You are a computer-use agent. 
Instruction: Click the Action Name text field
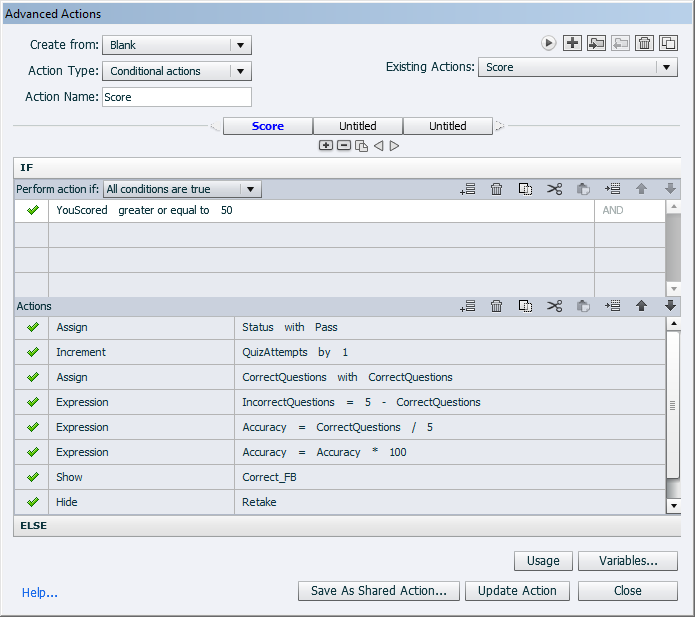pyautogui.click(x=177, y=97)
